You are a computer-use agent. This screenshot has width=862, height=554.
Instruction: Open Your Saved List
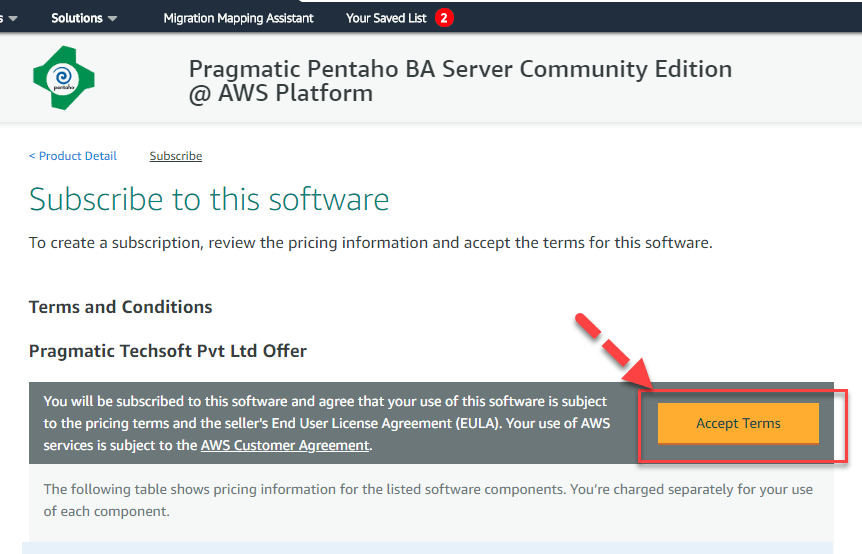click(x=386, y=18)
